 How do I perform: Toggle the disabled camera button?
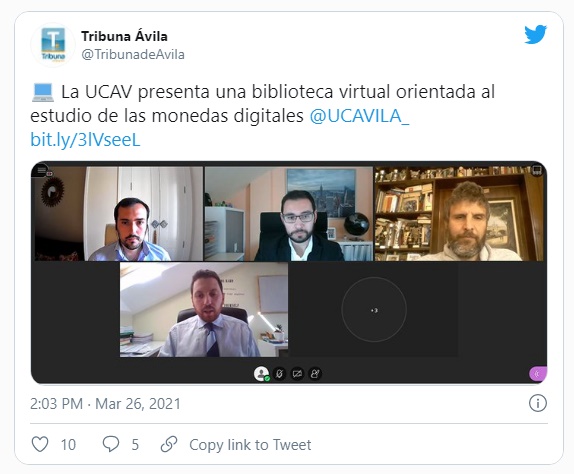coord(297,374)
